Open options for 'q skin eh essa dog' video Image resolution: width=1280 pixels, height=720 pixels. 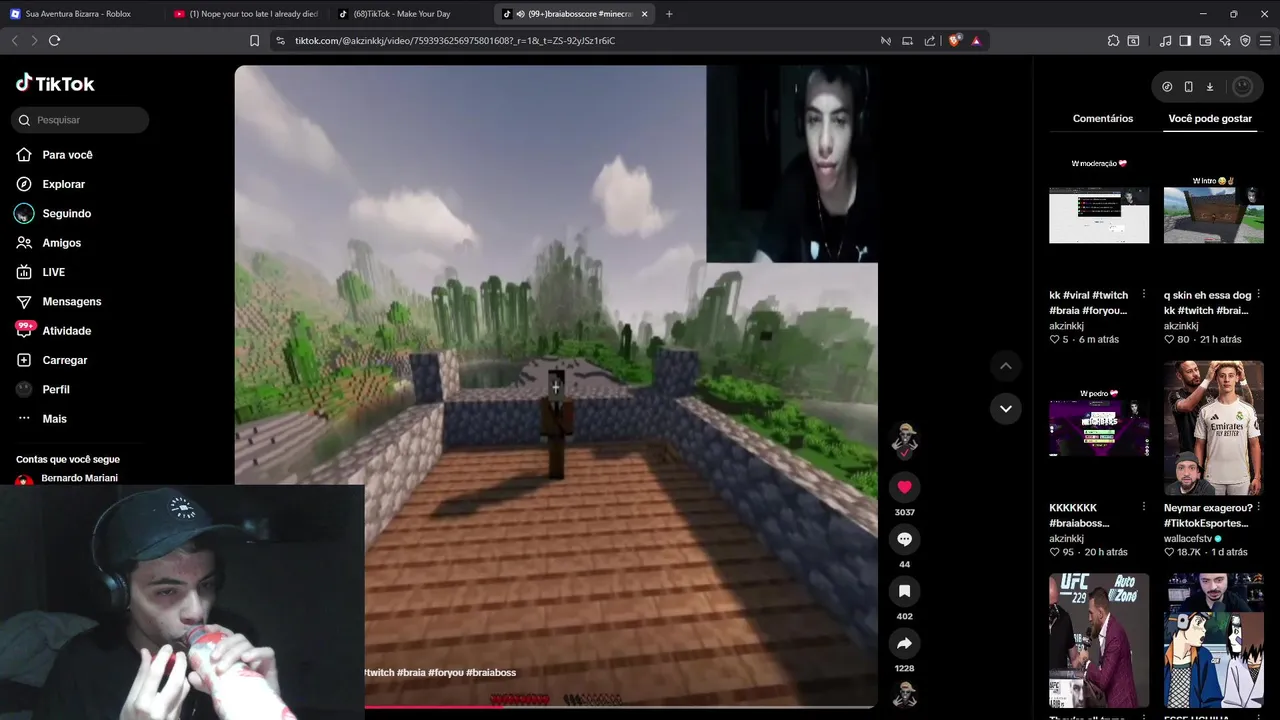click(x=1258, y=295)
